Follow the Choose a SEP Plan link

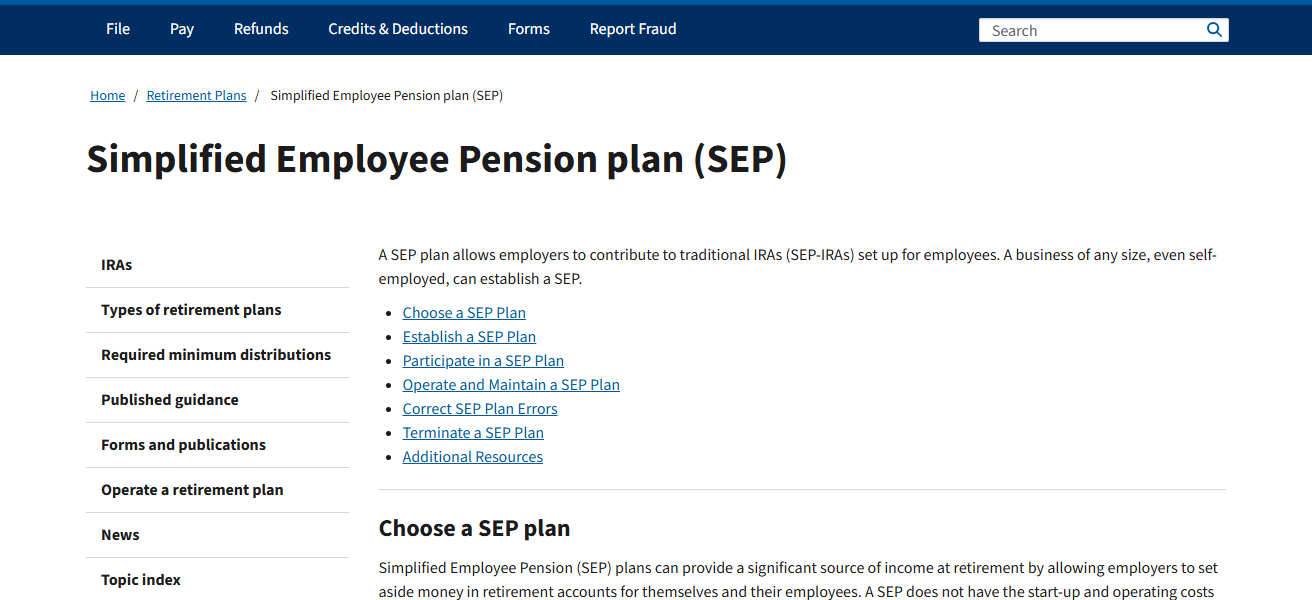point(464,312)
